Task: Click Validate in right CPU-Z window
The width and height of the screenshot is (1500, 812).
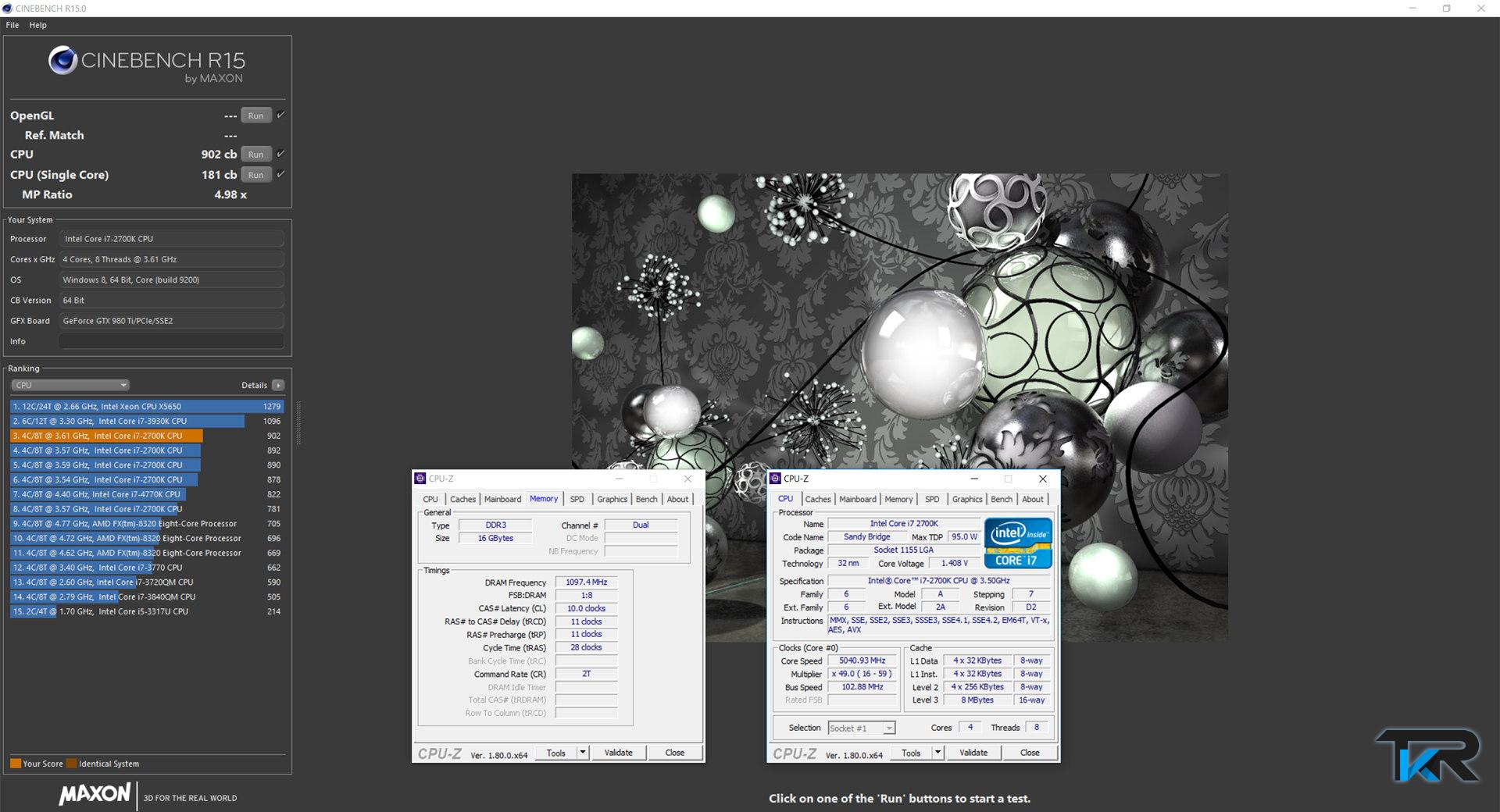Action: coord(973,753)
